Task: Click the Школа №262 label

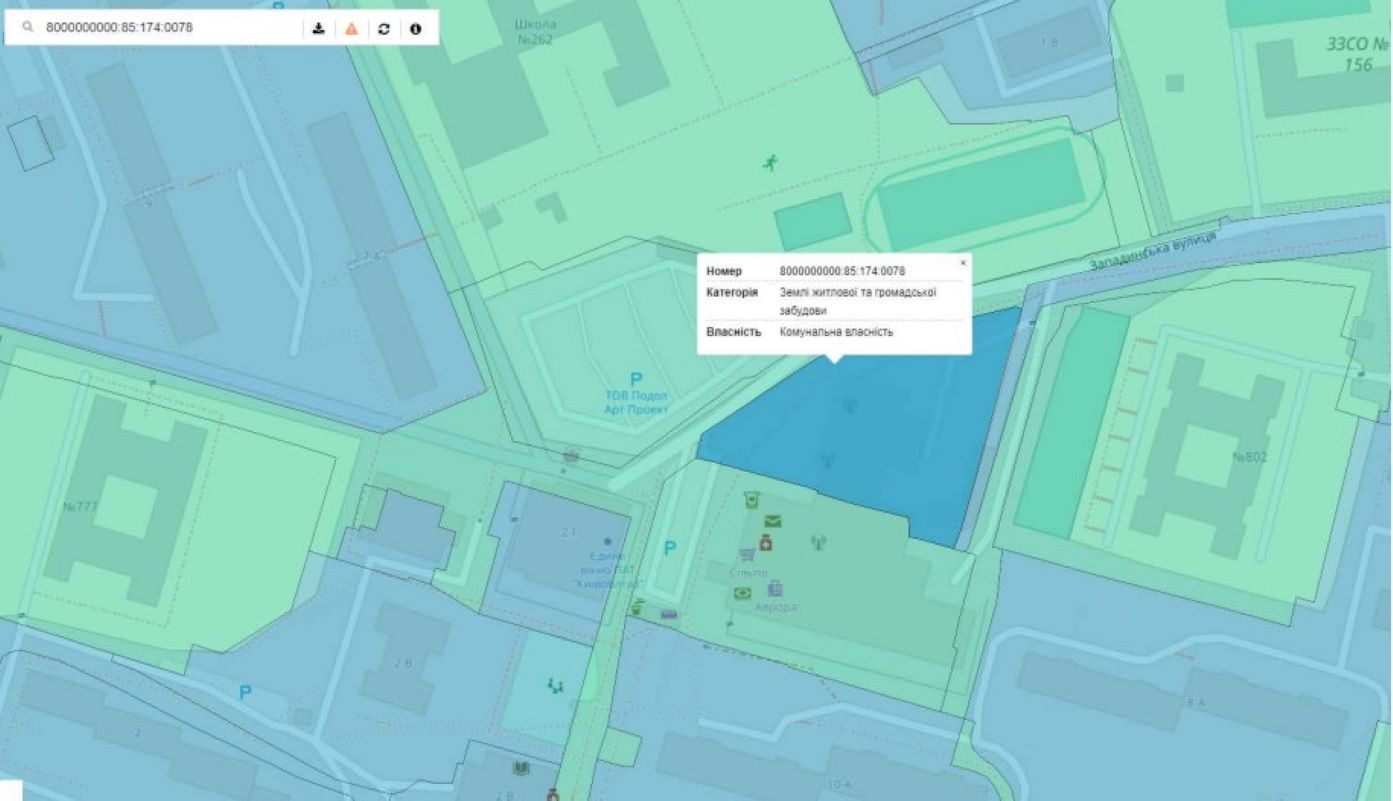Action: point(536,31)
